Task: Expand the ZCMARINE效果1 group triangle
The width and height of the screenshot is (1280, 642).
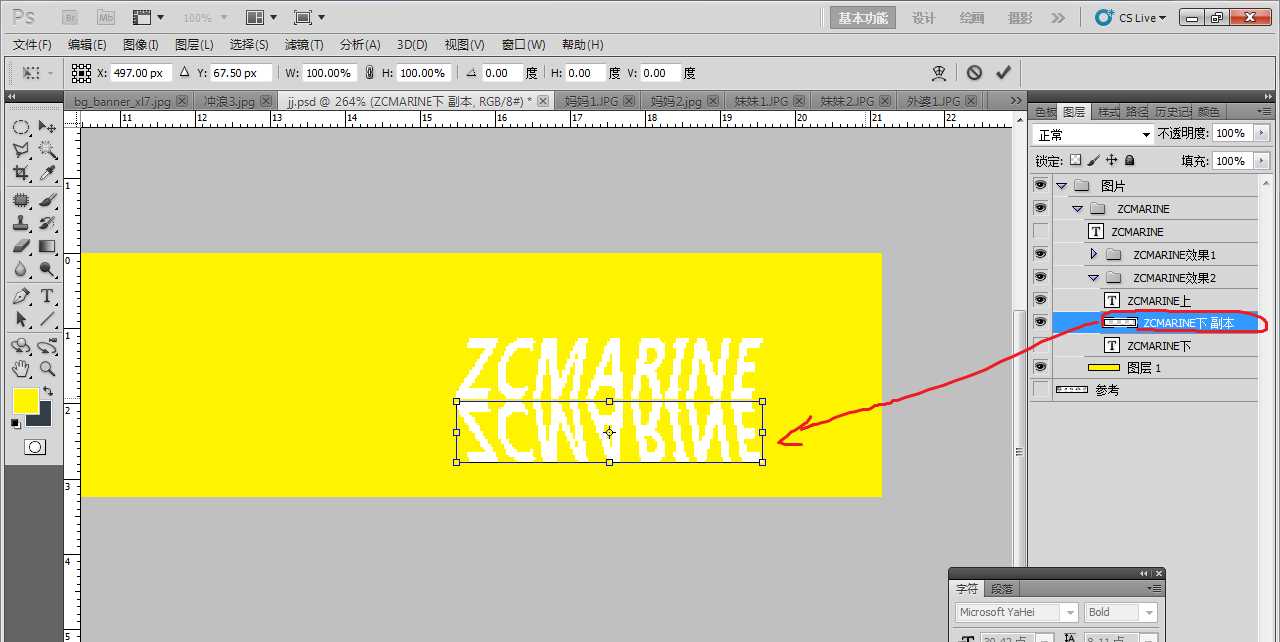Action: click(1093, 254)
